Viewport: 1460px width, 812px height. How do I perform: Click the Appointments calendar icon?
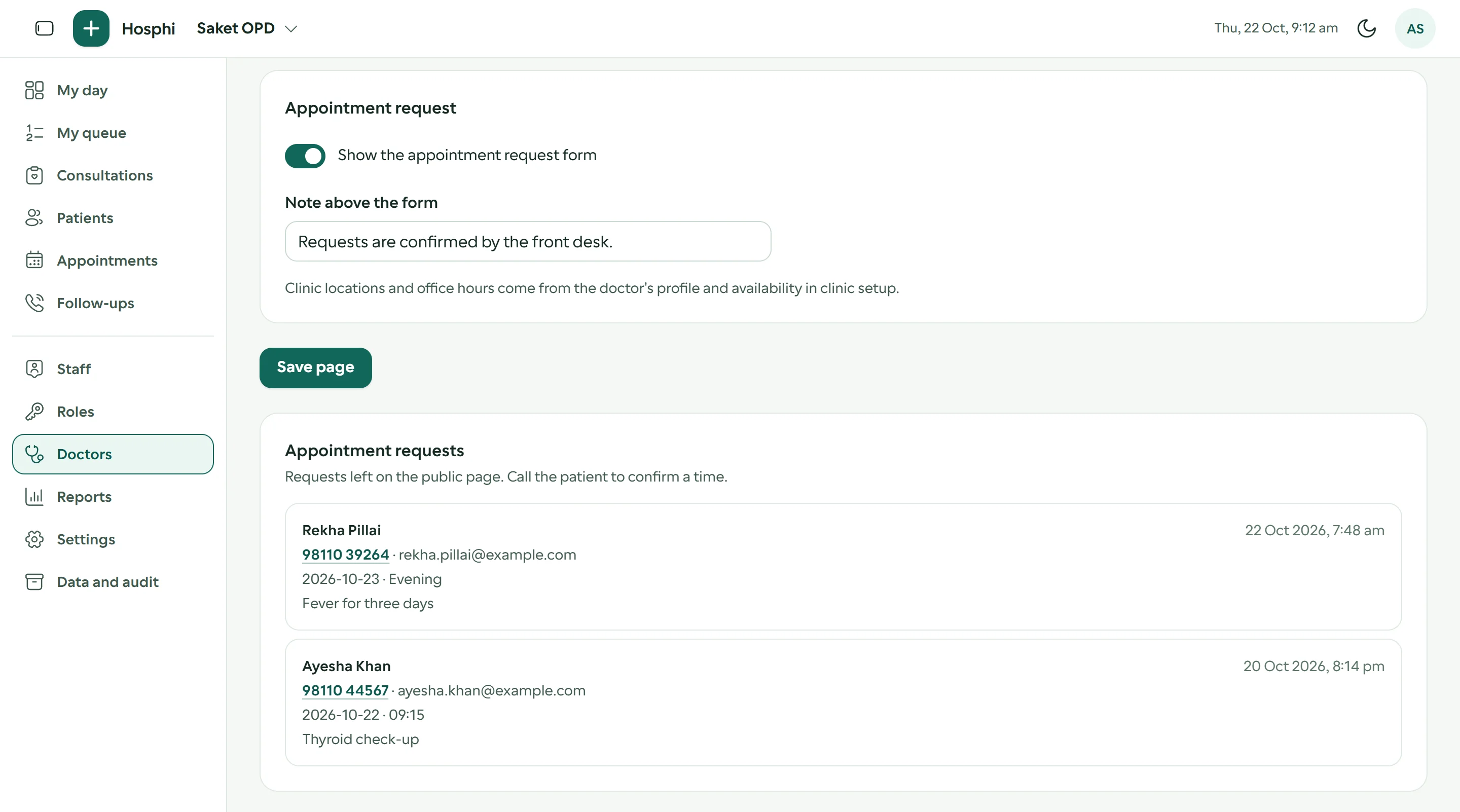(34, 260)
